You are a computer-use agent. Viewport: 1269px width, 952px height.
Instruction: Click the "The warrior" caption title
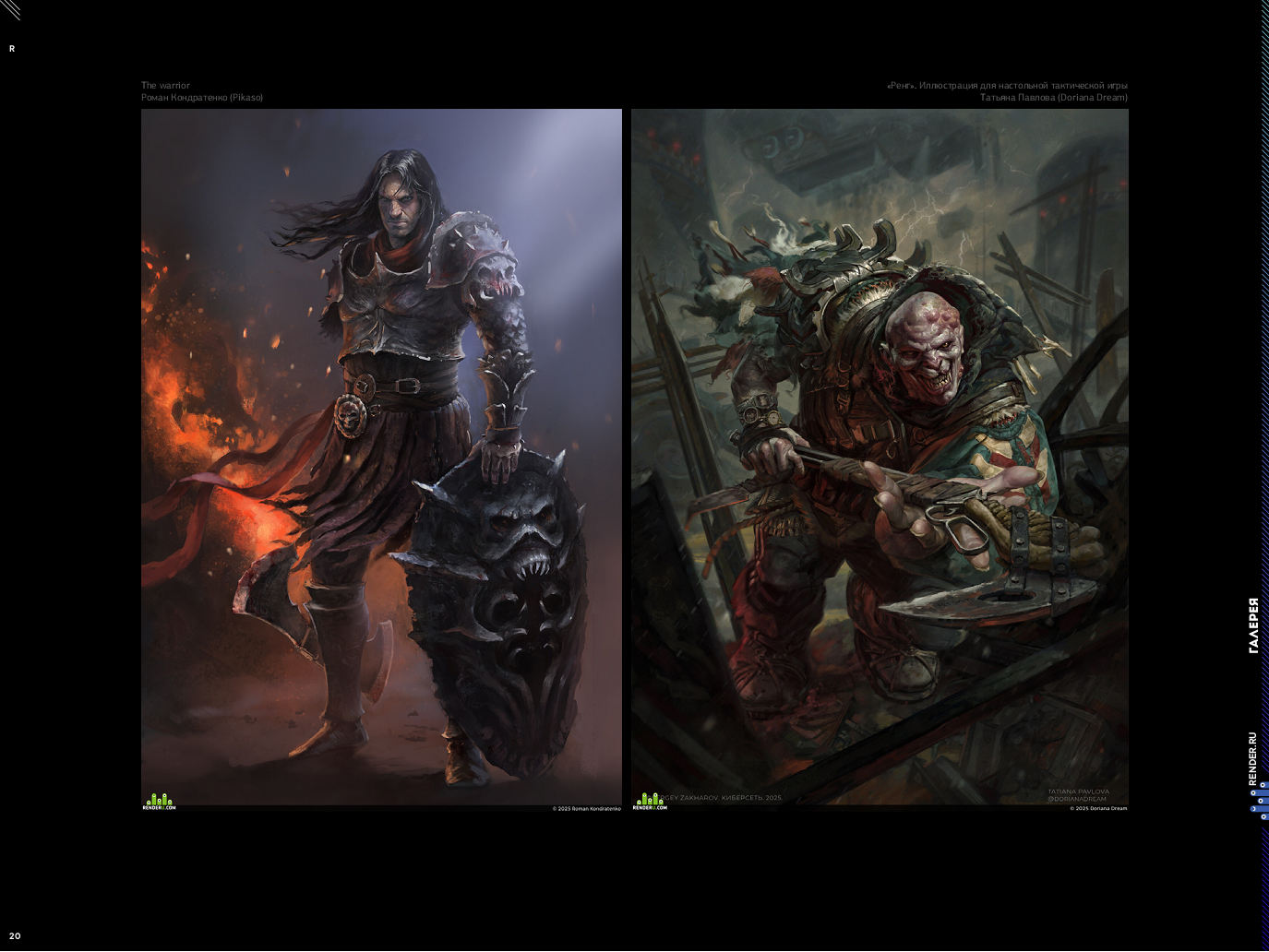(165, 86)
